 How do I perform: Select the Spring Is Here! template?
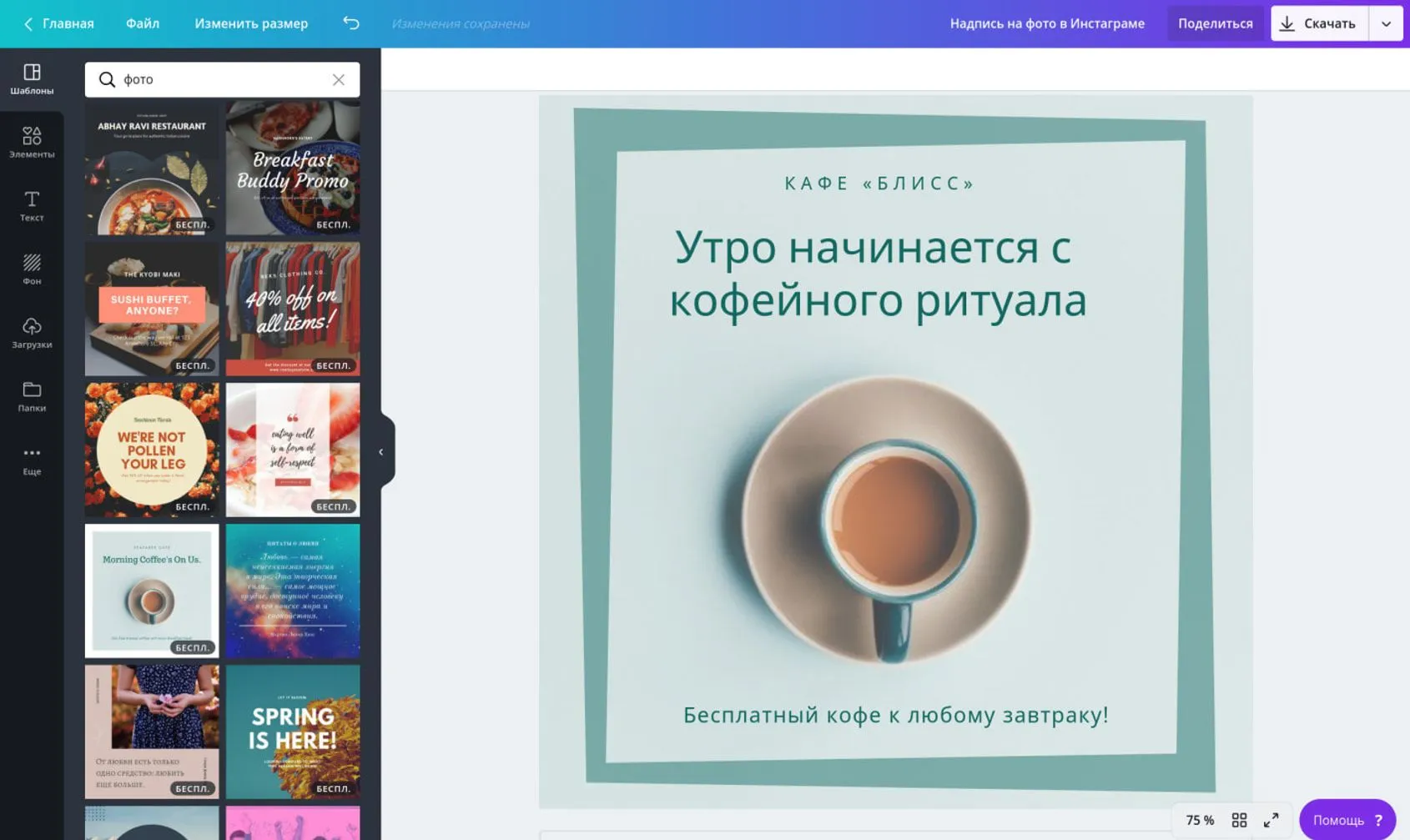click(293, 732)
